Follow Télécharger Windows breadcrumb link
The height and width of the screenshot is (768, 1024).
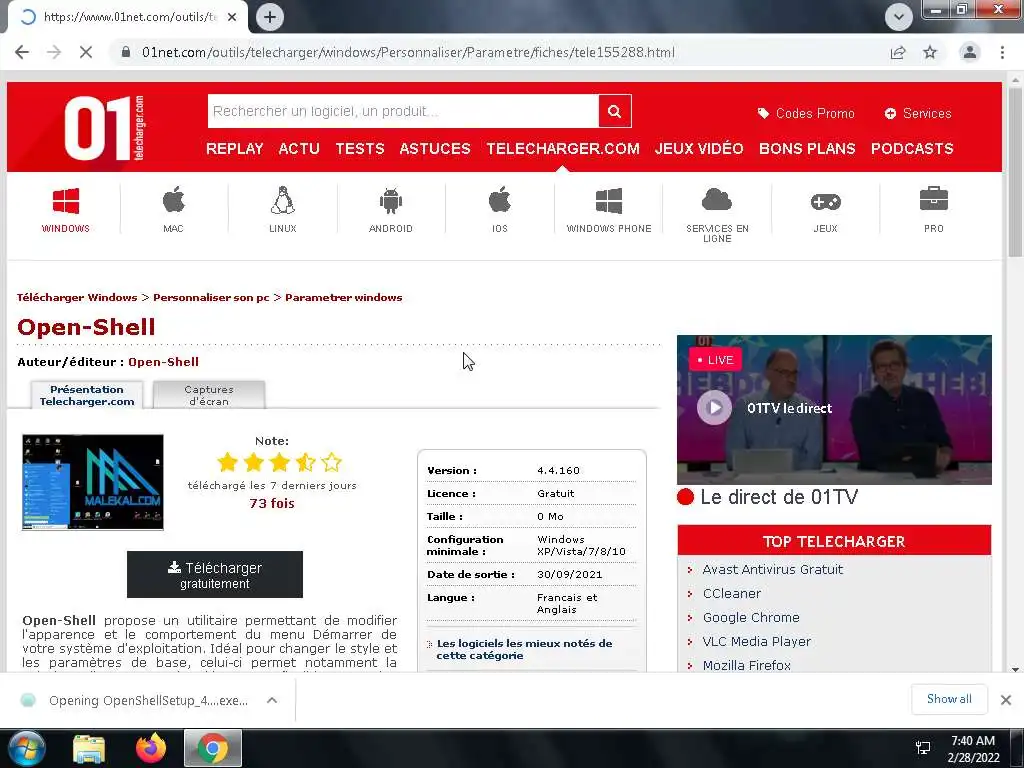(77, 297)
